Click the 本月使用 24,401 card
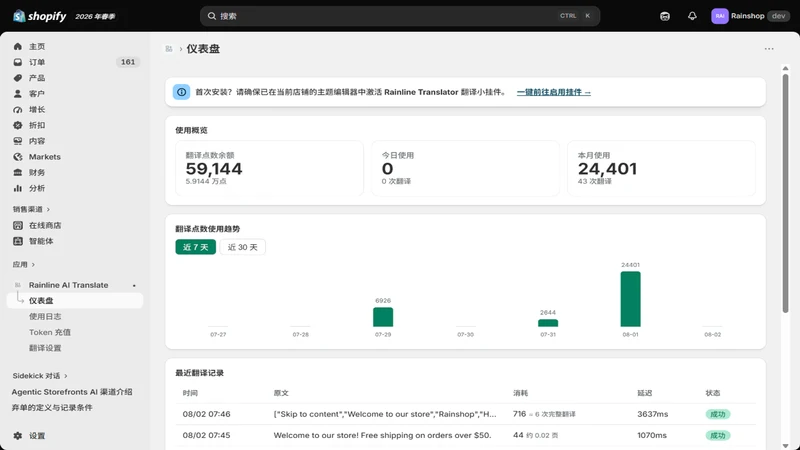Screen dimensions: 800x450 coord(661,168)
